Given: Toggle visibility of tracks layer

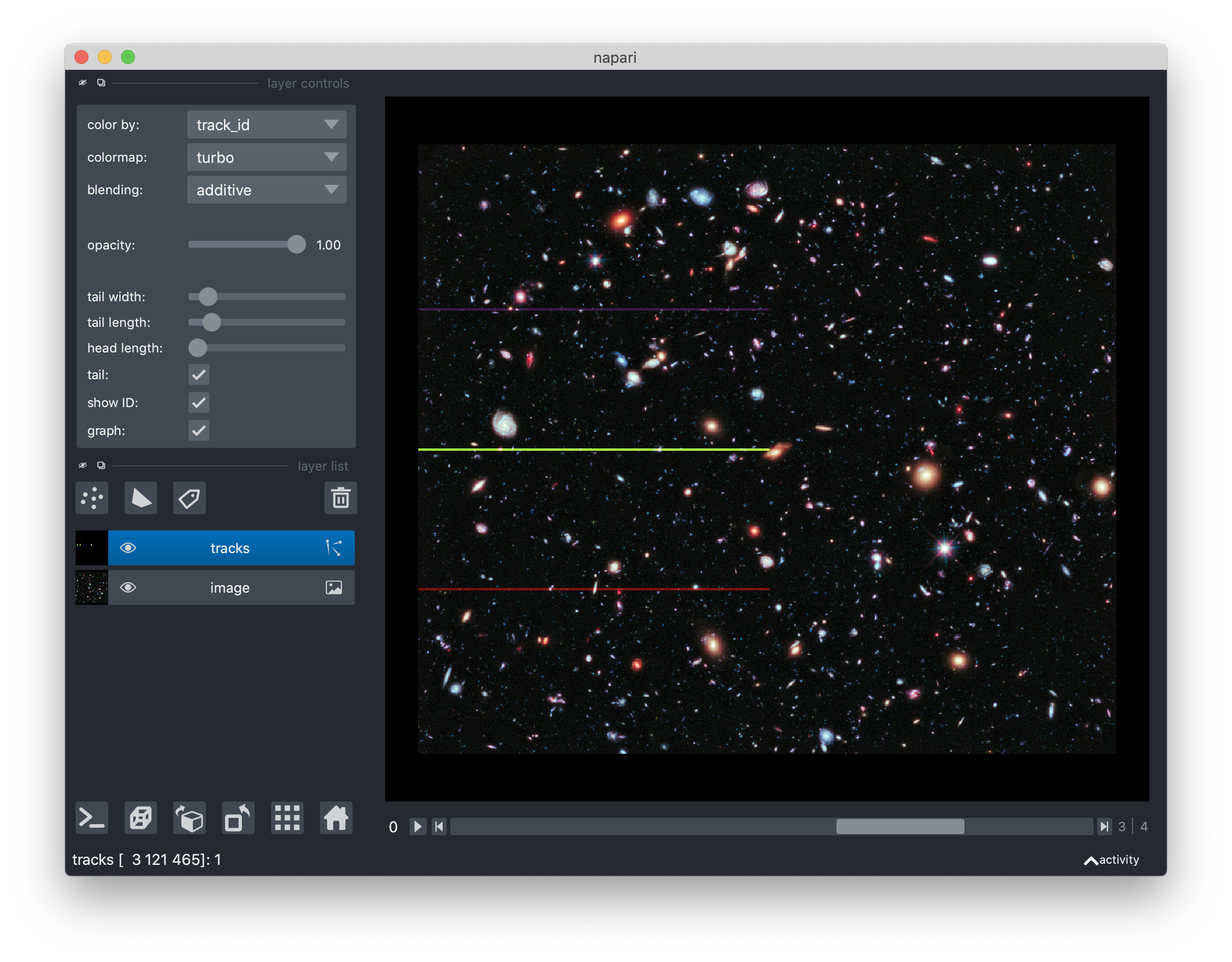Looking at the screenshot, I should [128, 548].
